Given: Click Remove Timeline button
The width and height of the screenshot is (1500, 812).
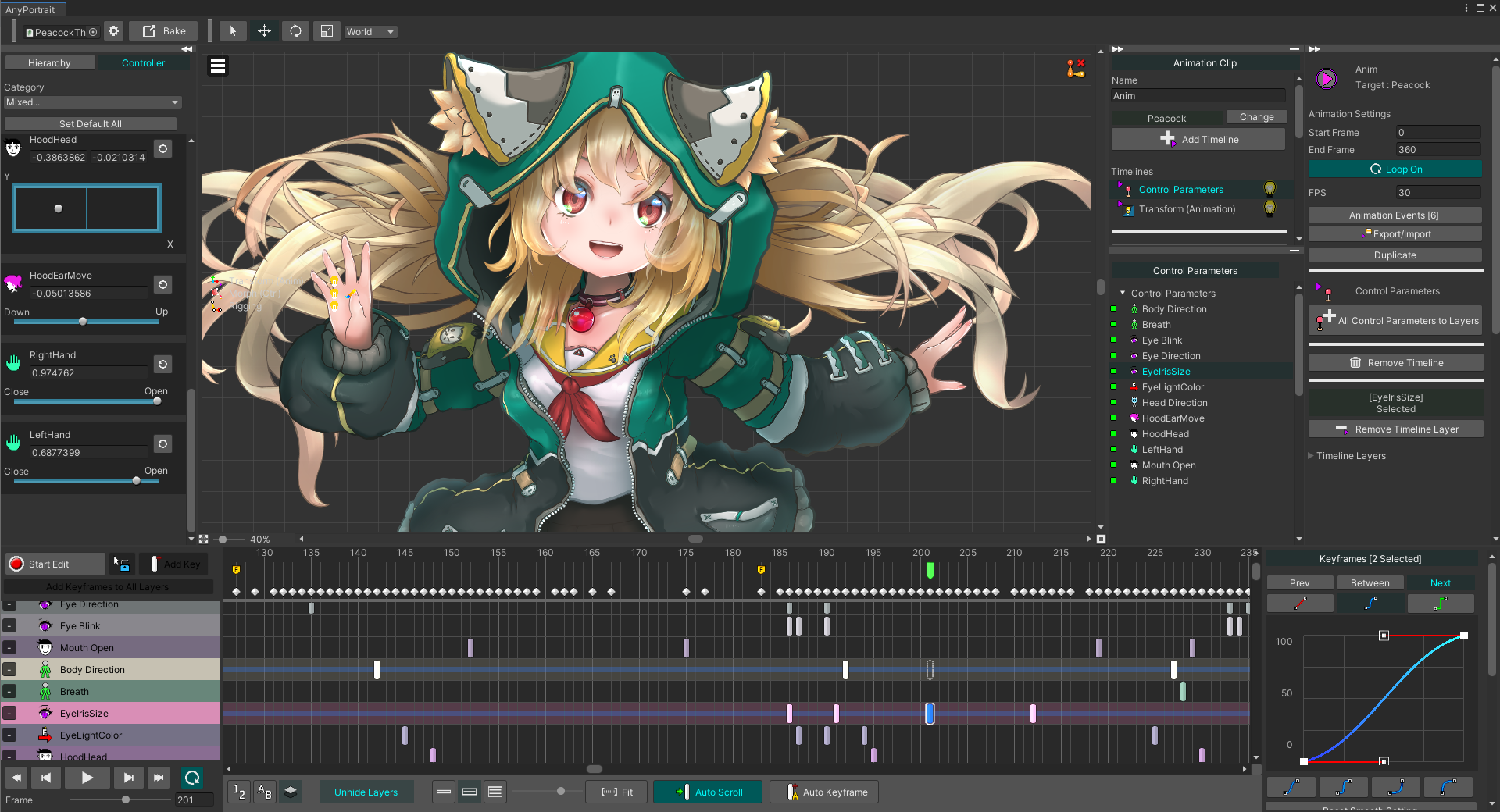Looking at the screenshot, I should point(1395,362).
